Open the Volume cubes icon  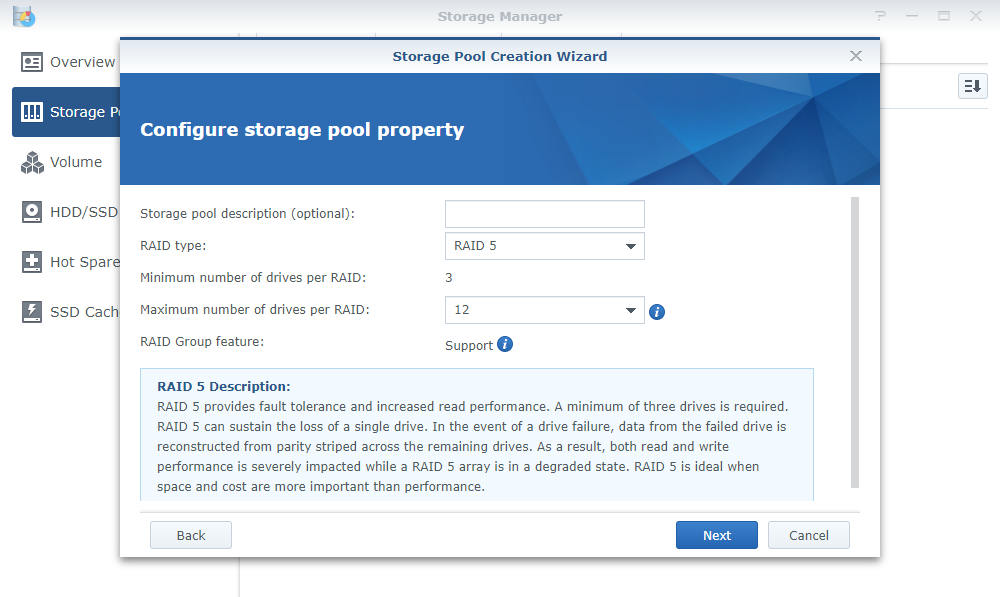(32, 162)
